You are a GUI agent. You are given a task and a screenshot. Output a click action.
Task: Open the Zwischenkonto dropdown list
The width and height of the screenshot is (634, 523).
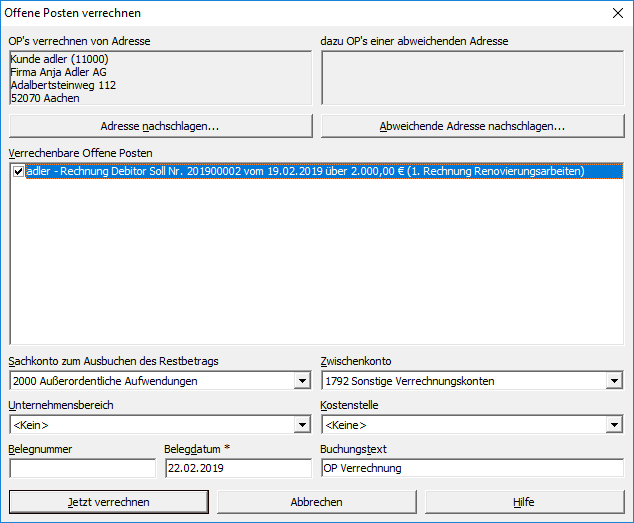point(615,381)
